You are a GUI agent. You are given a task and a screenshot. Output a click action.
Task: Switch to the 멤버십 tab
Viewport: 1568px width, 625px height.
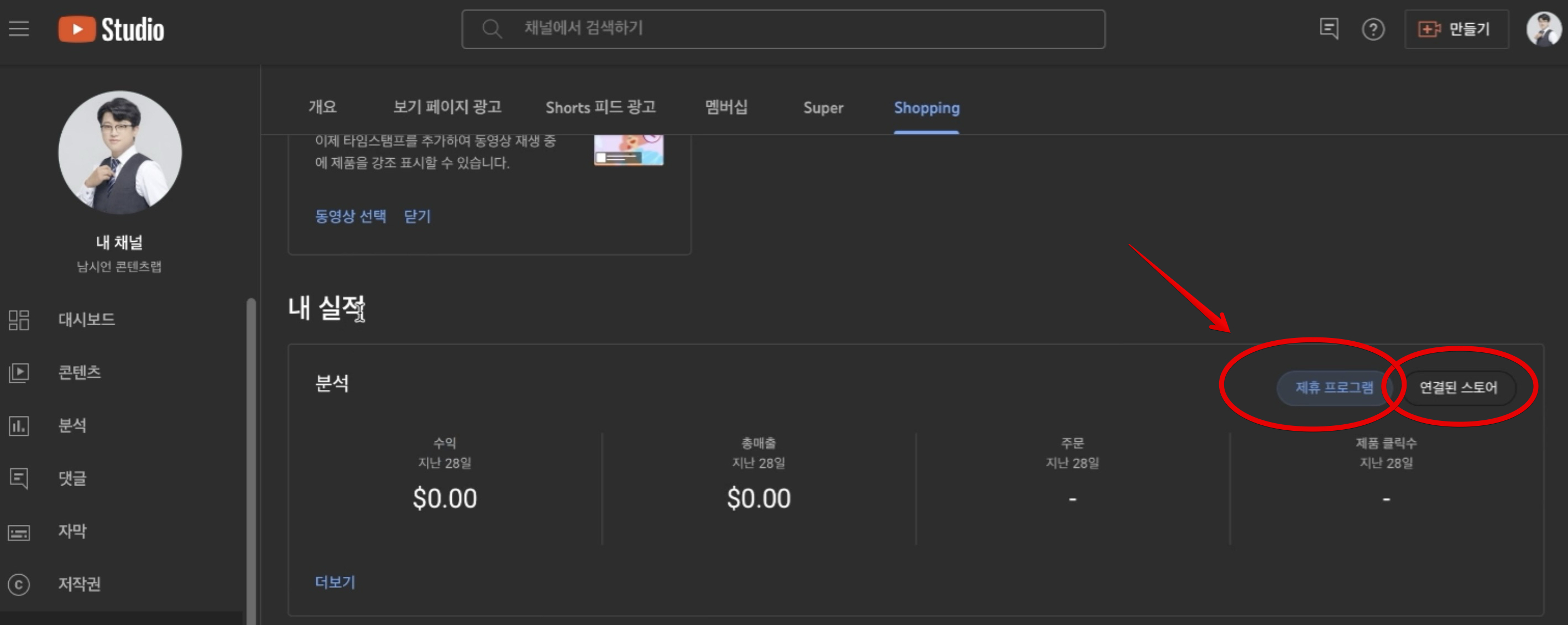tap(725, 108)
